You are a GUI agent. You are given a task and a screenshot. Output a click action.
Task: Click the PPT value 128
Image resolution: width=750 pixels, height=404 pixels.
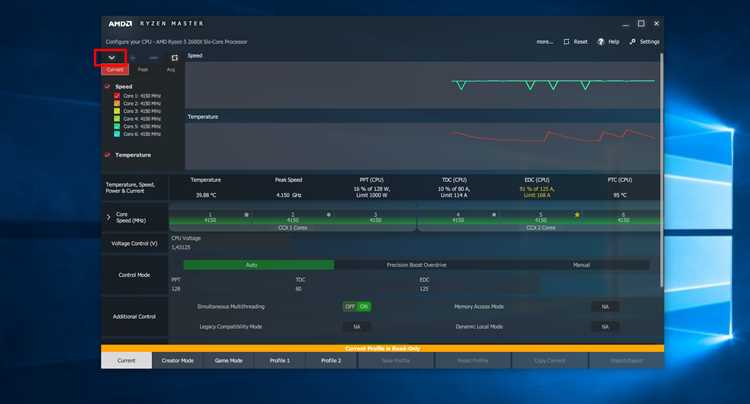pyautogui.click(x=176, y=289)
